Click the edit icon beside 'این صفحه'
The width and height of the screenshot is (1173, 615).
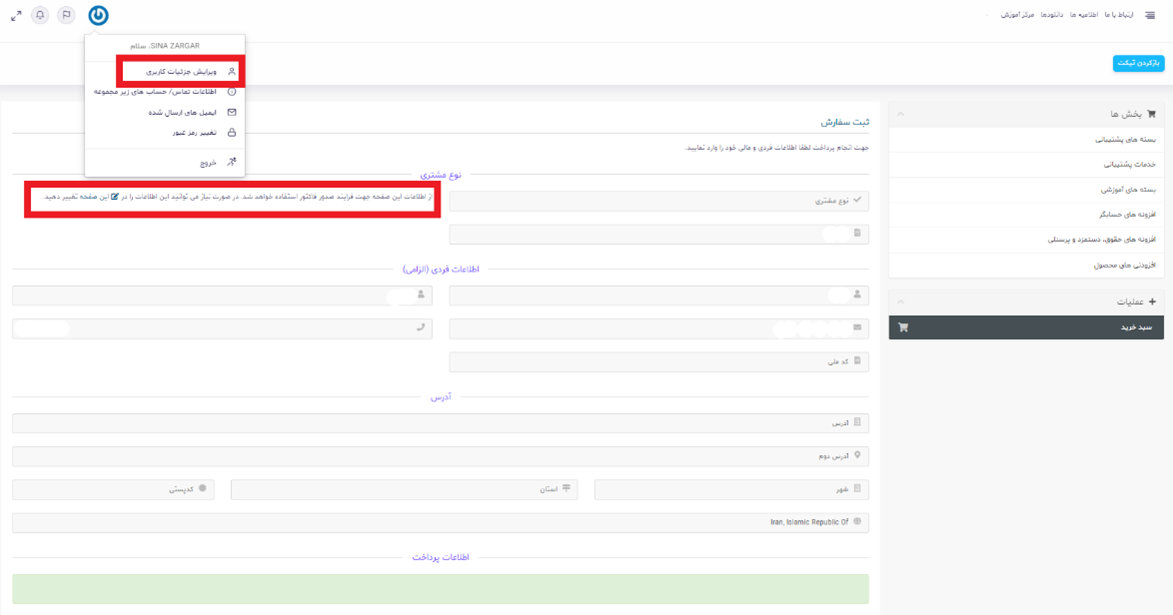[x=115, y=197]
